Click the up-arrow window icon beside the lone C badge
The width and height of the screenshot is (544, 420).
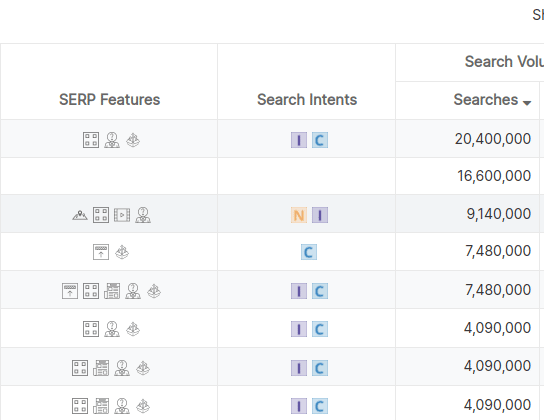(x=101, y=252)
